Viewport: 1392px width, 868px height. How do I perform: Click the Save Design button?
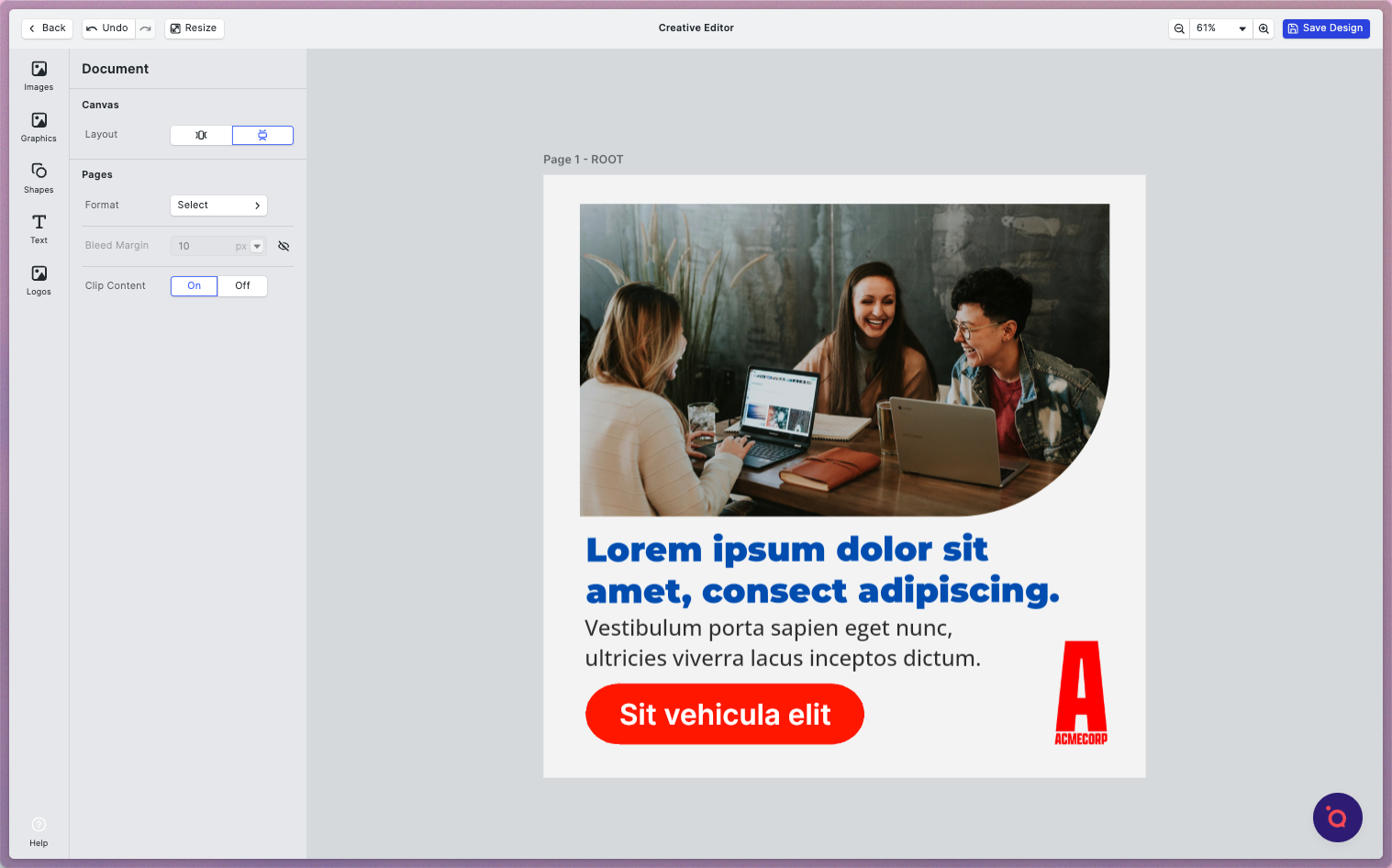(1326, 28)
